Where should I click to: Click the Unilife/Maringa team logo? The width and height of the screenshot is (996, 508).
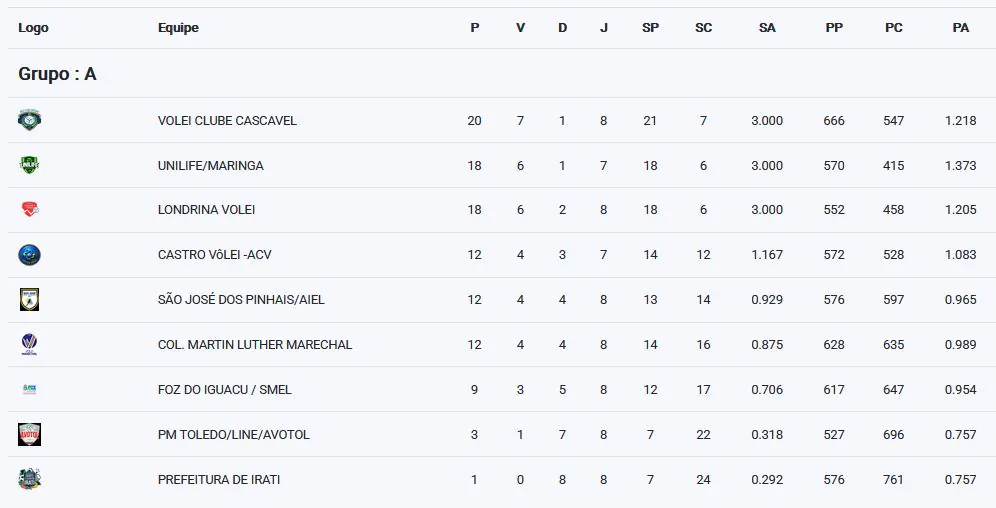[29, 165]
